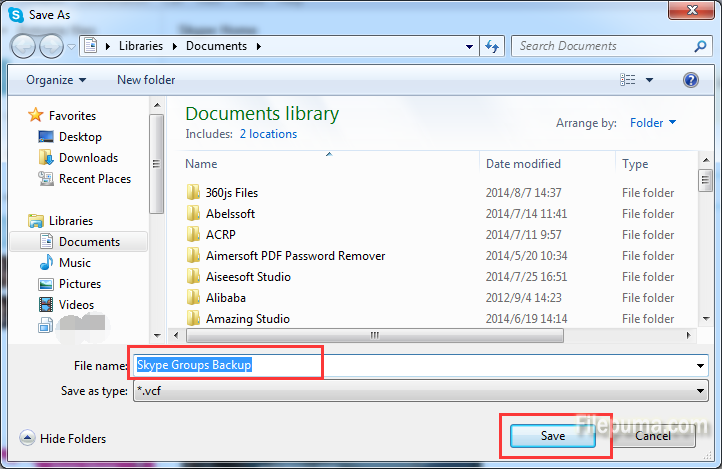722x469 pixels.
Task: Click New folder in toolbar
Action: click(146, 80)
